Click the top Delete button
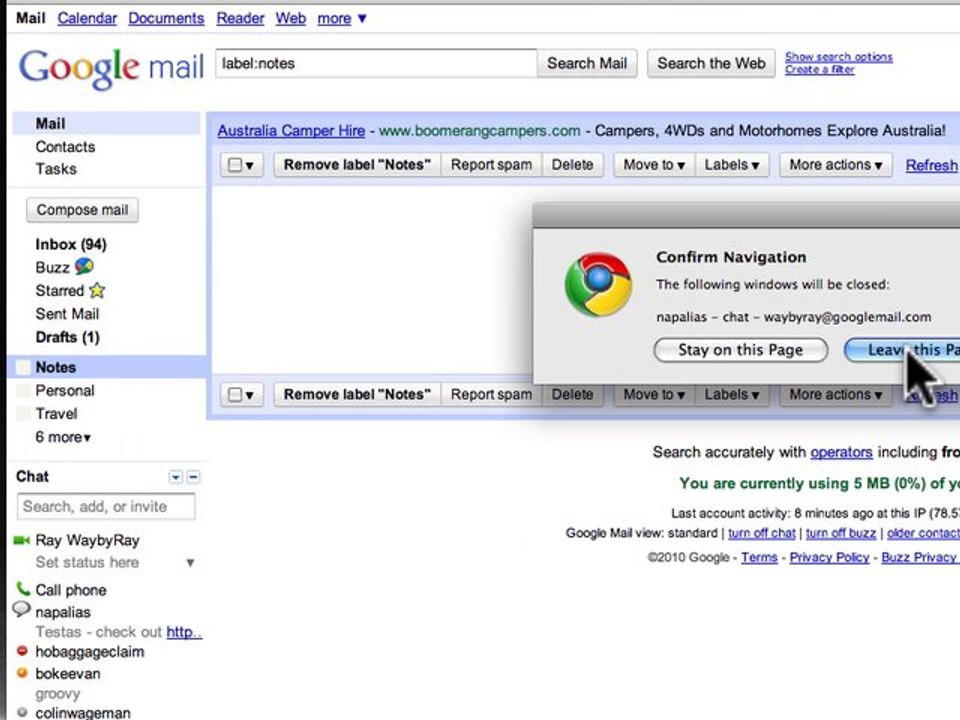This screenshot has width=960, height=720. pos(572,165)
